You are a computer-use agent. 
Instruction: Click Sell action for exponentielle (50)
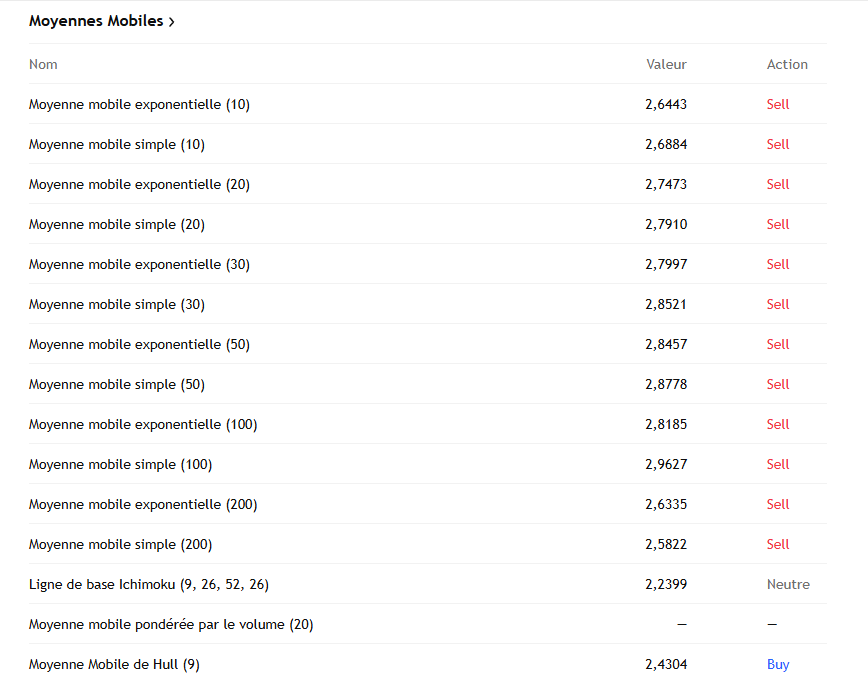(778, 344)
